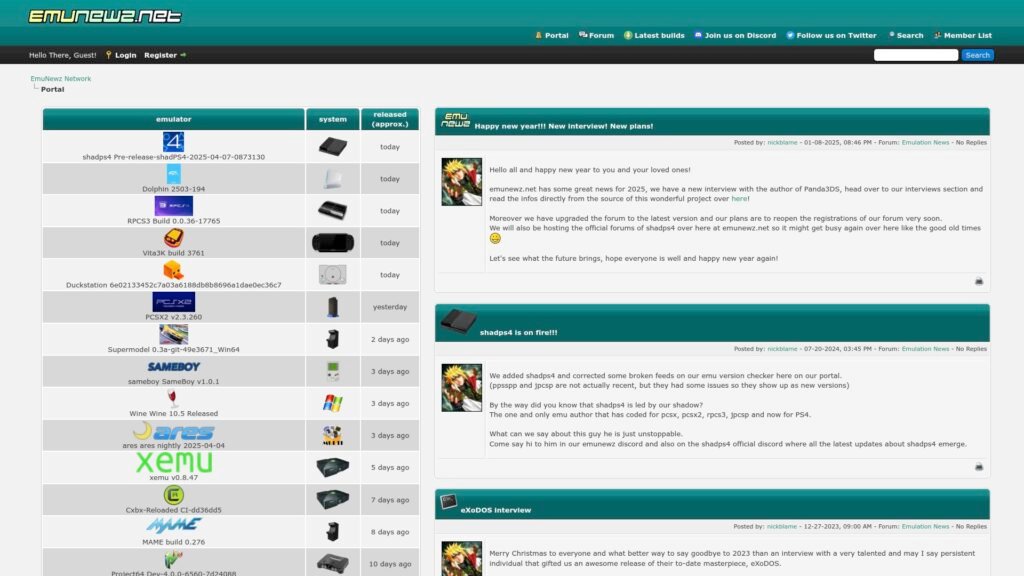Click nickblame's avatar in the Happy new year post

[461, 182]
